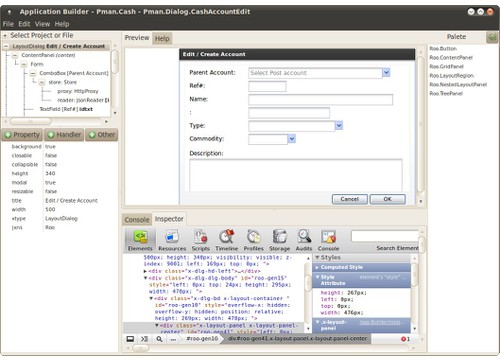Click the plus icon beside Select Project or File
Image resolution: width=500 pixels, height=360 pixels.
(x=5, y=35)
